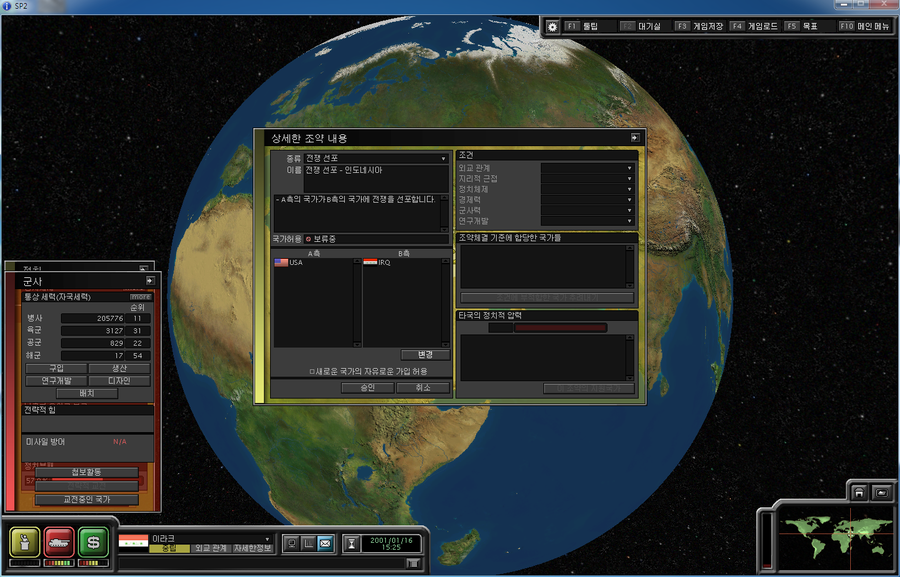
Task: Enable 새로운 국가의 자유로운 가입 허용 checkbox
Action: [x=312, y=371]
